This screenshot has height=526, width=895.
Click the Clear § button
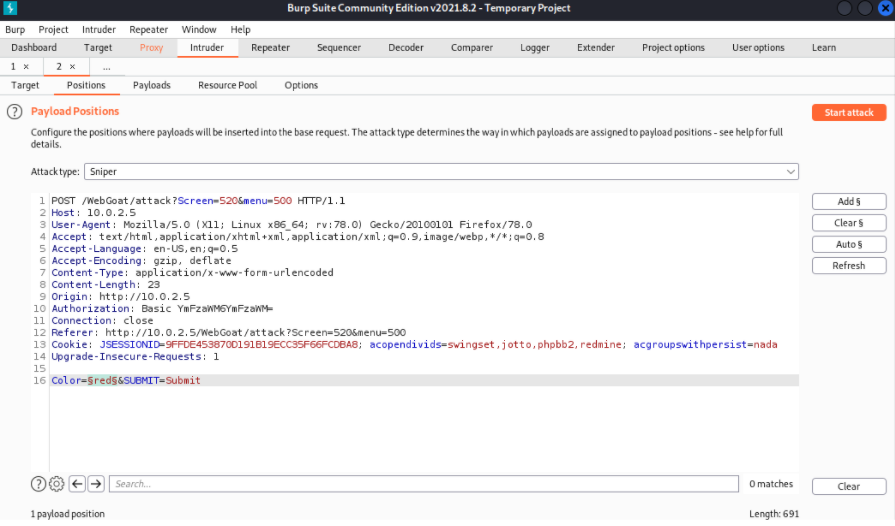(849, 223)
